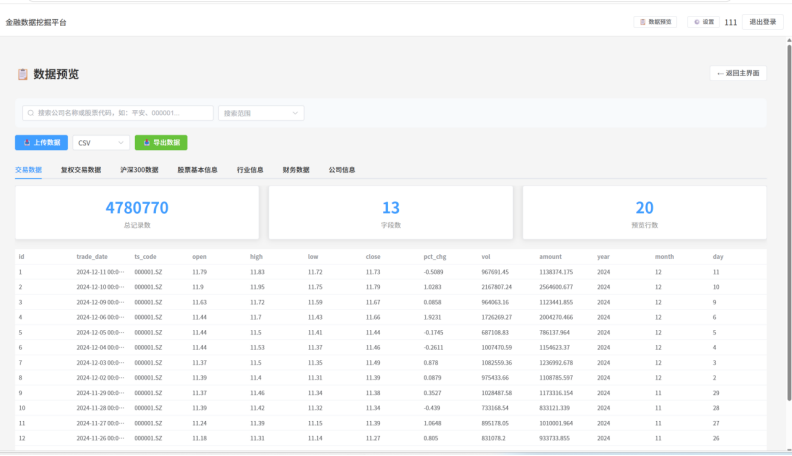Screen dimensions: 792x456
Task: Switch to the 公司信息 tab
Action: (x=342, y=170)
